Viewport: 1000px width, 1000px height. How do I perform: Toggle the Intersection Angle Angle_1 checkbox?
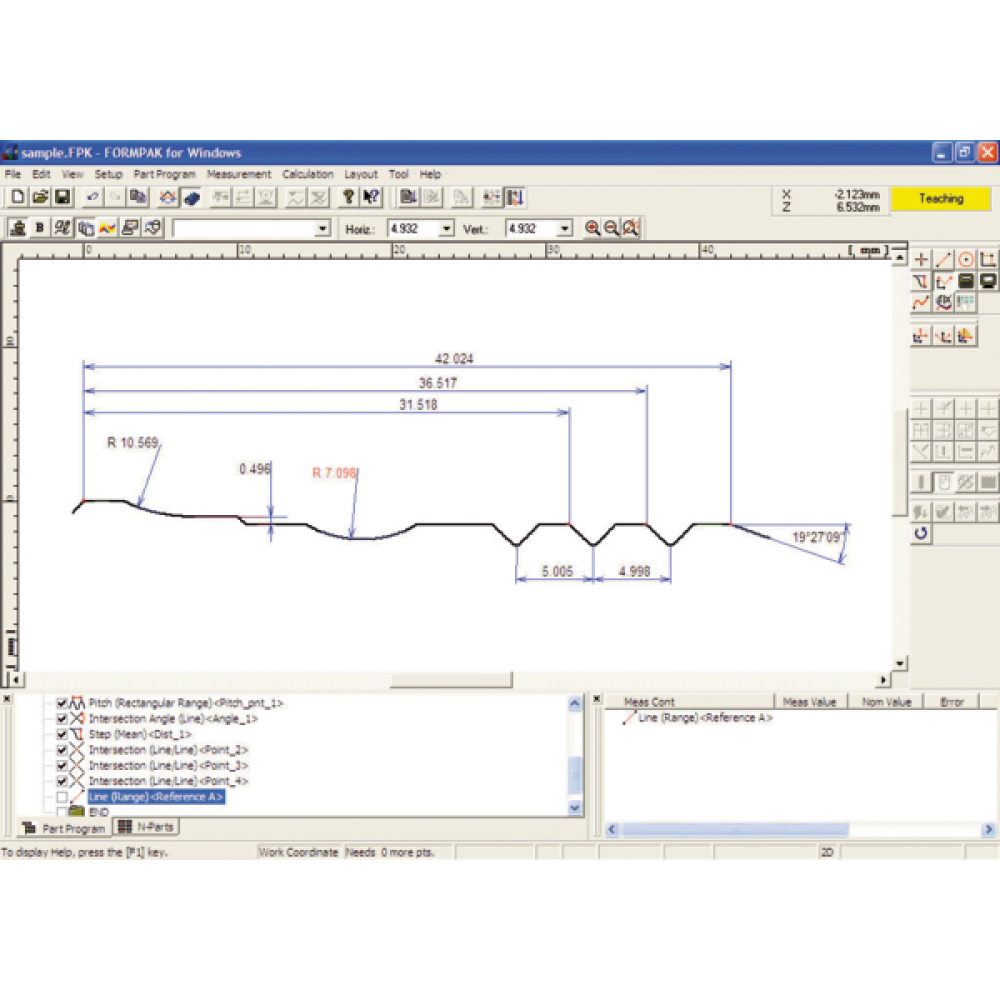[63, 719]
